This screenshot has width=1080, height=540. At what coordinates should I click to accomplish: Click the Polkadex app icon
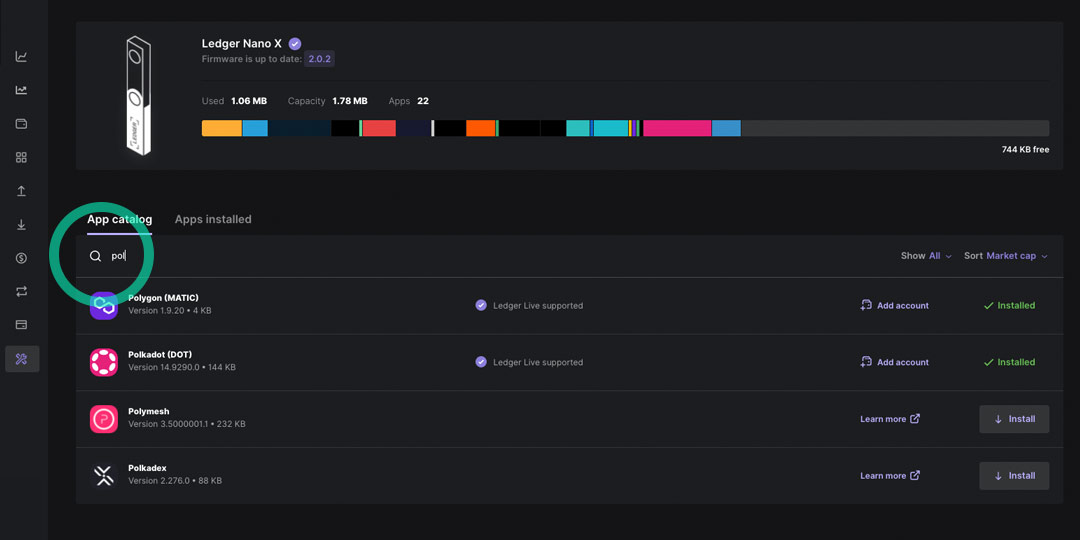(x=103, y=475)
